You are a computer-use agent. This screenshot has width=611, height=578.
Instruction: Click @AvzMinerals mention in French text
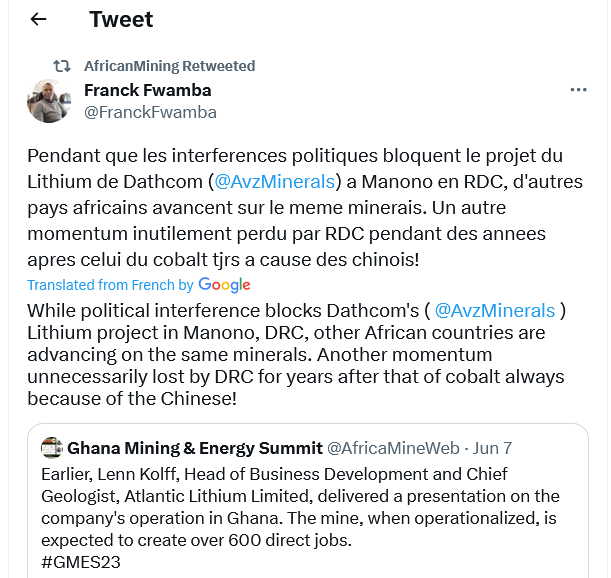coord(274,182)
